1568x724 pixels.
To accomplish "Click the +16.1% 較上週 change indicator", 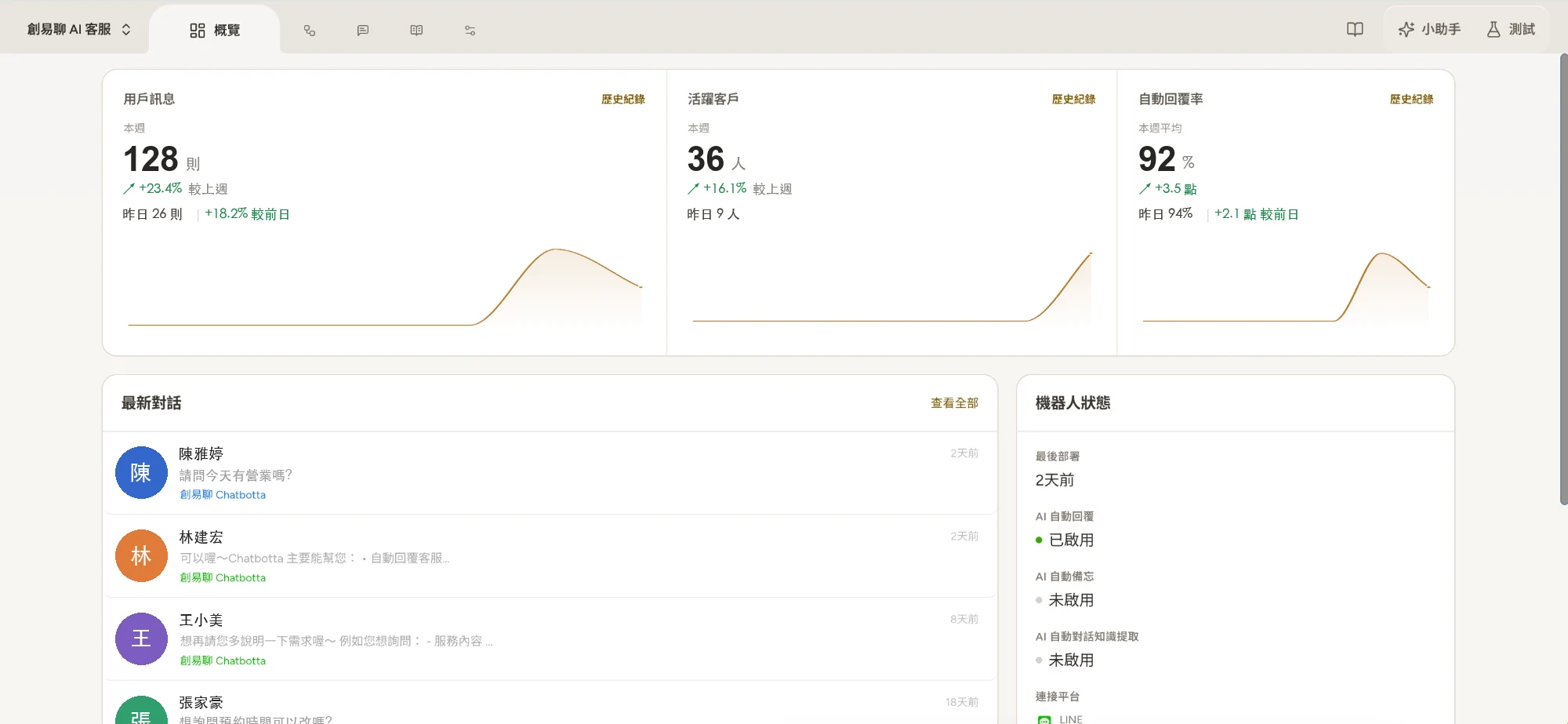I will [739, 189].
